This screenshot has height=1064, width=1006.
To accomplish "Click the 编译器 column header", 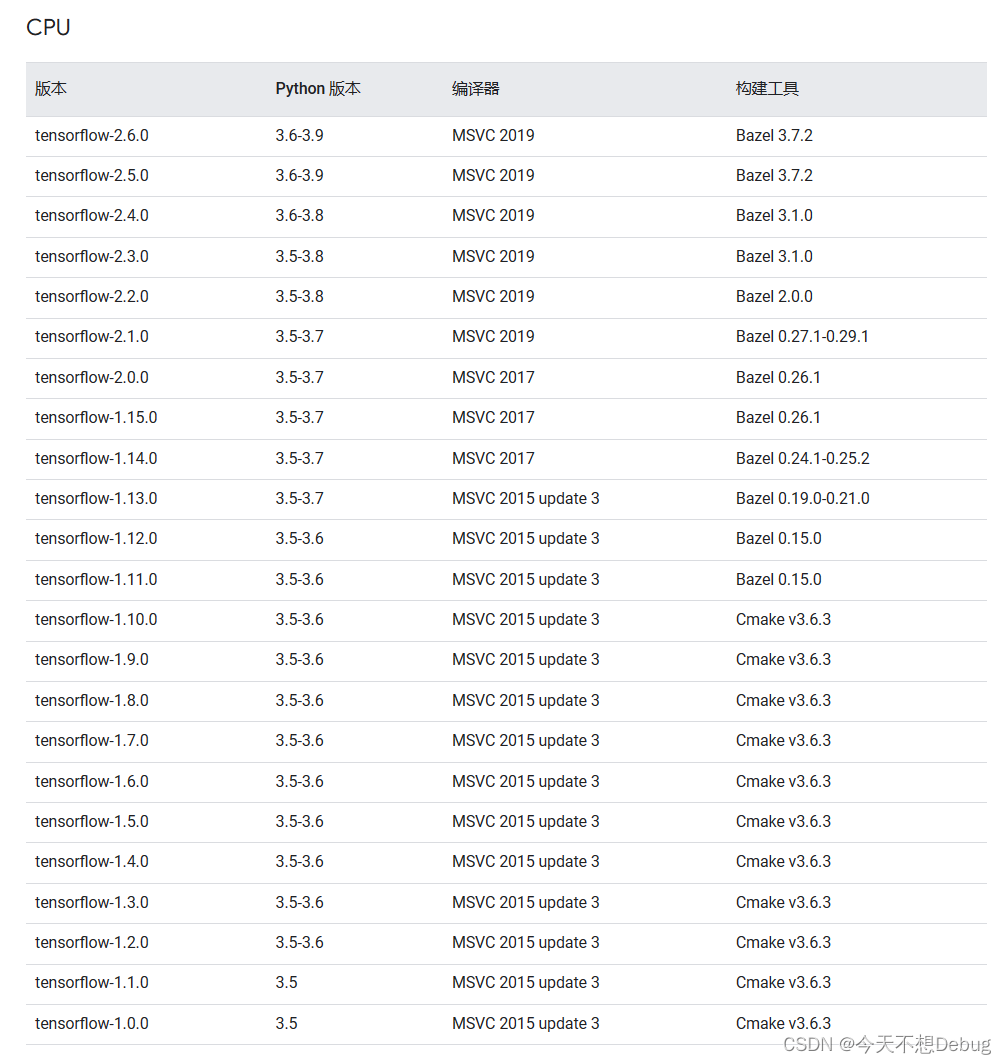I will tap(476, 89).
